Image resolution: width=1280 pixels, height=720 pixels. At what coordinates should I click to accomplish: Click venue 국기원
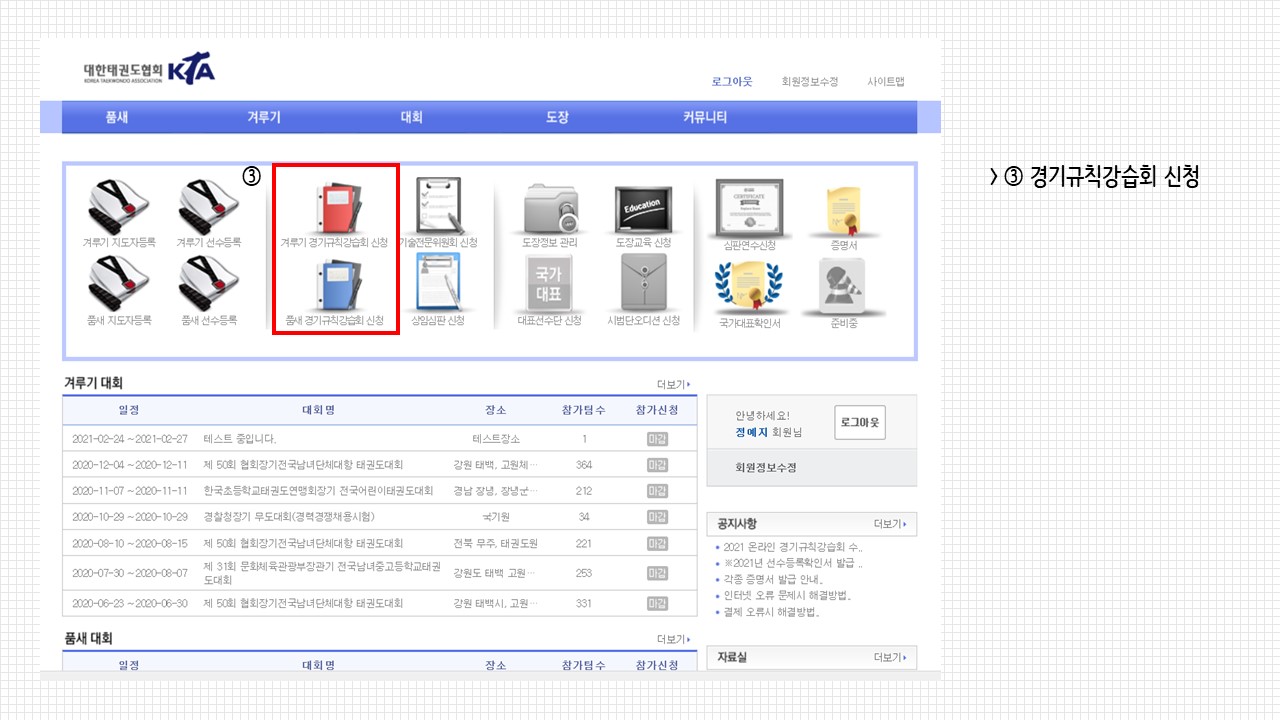496,517
